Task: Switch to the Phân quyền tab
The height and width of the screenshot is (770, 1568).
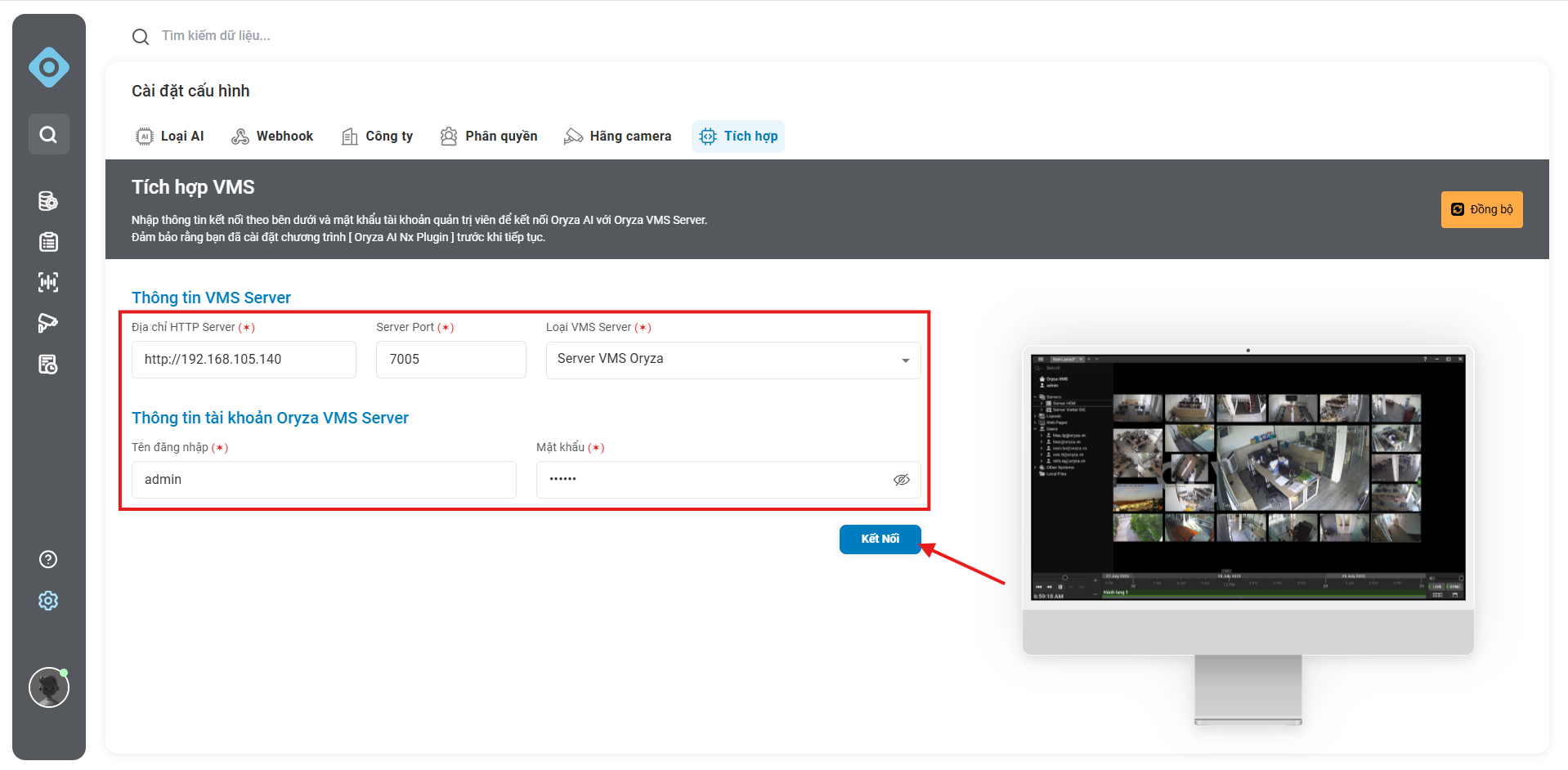Action: [x=489, y=137]
